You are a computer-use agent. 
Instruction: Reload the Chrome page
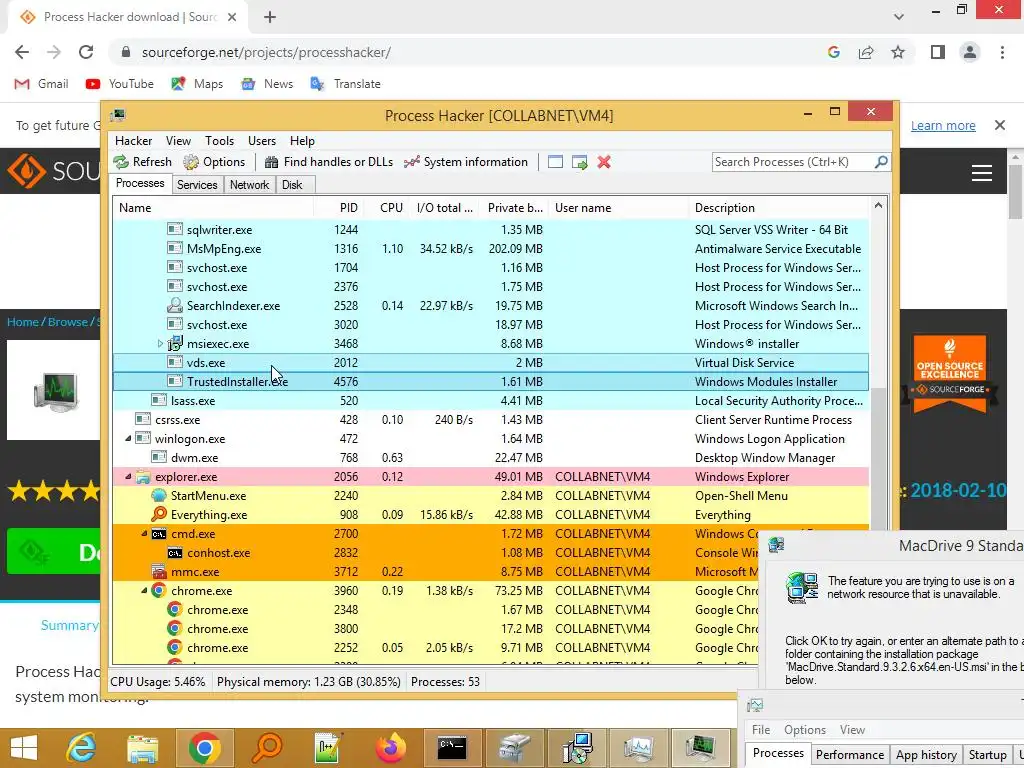86,52
